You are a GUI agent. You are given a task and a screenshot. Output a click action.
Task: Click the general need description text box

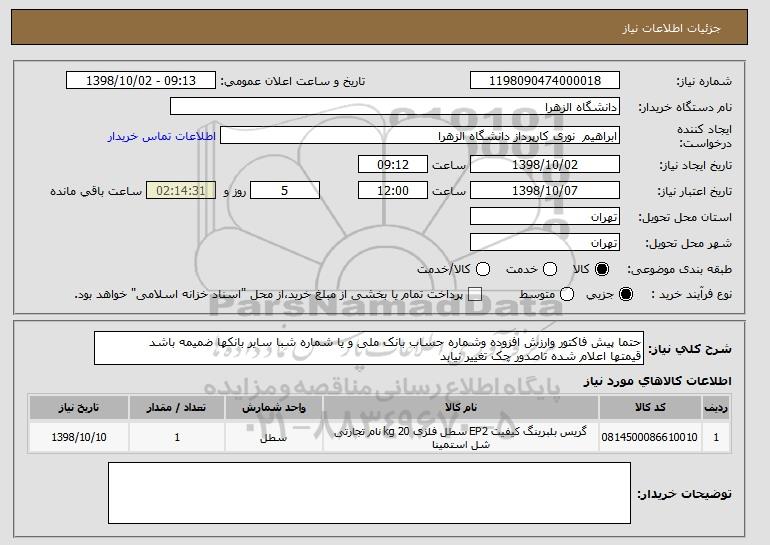(369, 349)
